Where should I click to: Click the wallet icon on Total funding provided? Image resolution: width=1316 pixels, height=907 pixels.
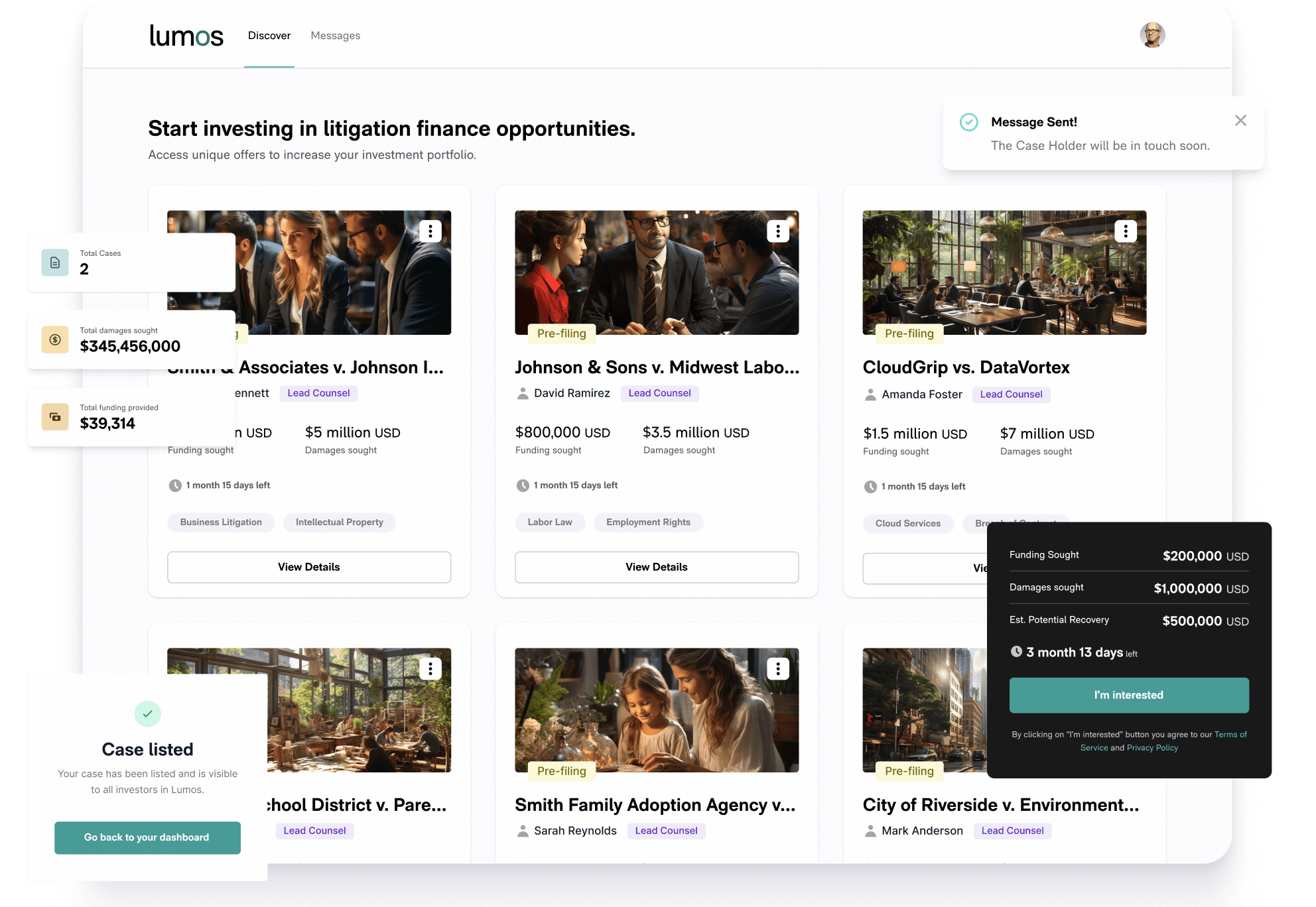(x=55, y=416)
